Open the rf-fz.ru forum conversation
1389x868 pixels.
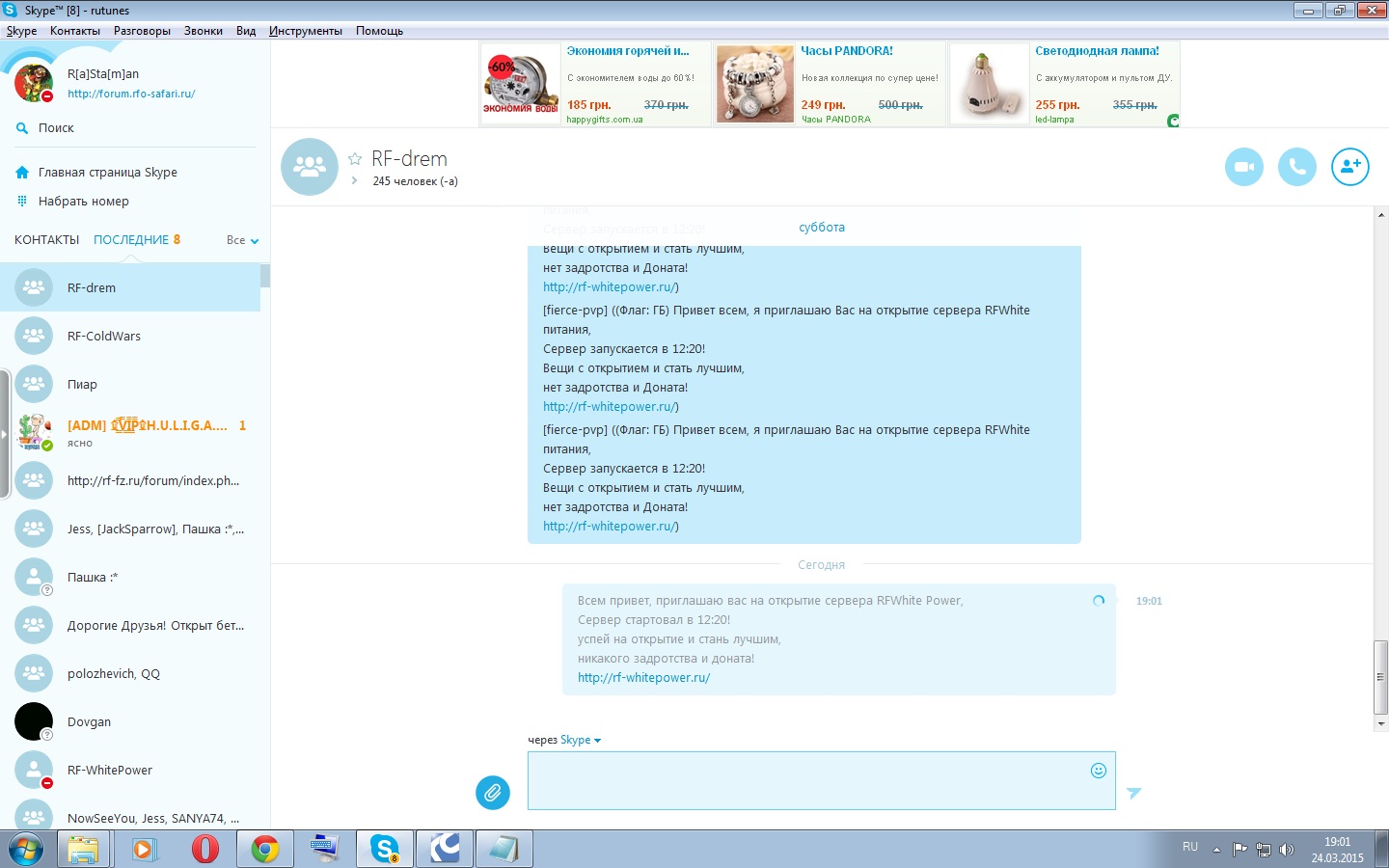click(130, 480)
